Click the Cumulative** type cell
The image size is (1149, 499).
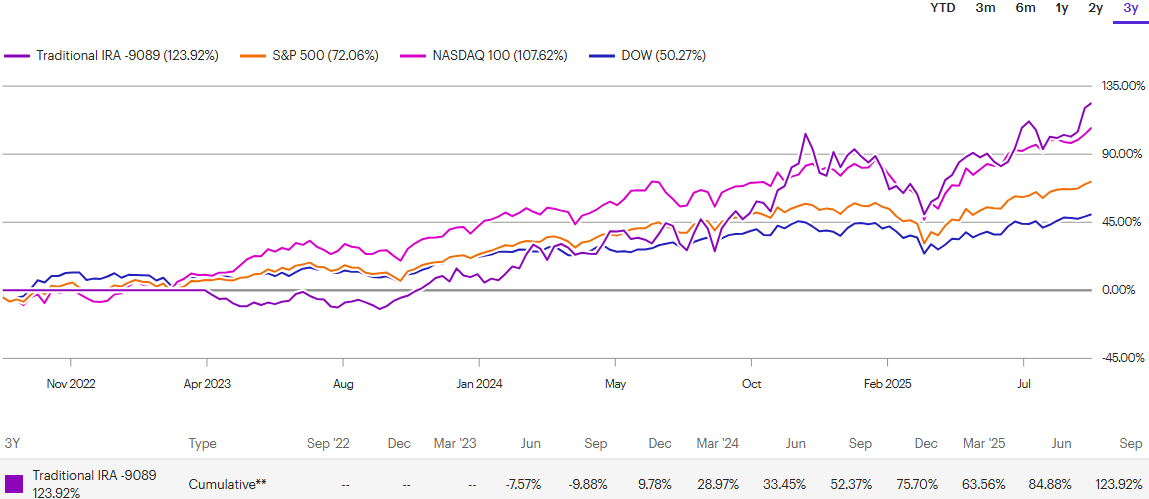(227, 484)
